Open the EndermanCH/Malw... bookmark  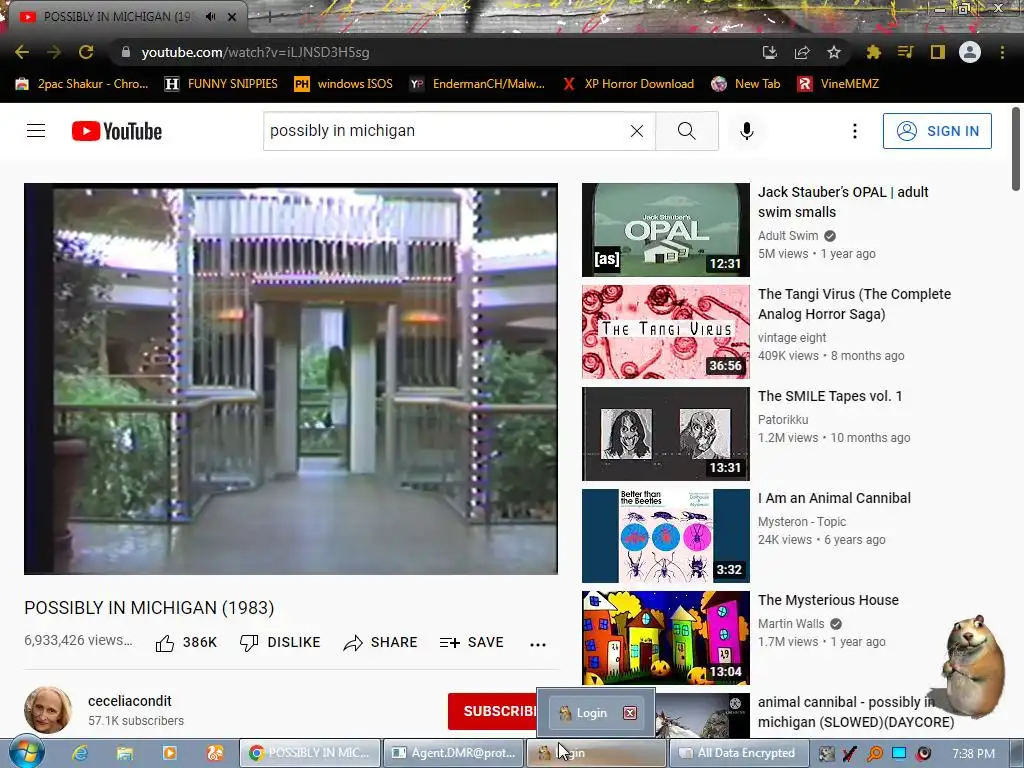pyautogui.click(x=477, y=84)
